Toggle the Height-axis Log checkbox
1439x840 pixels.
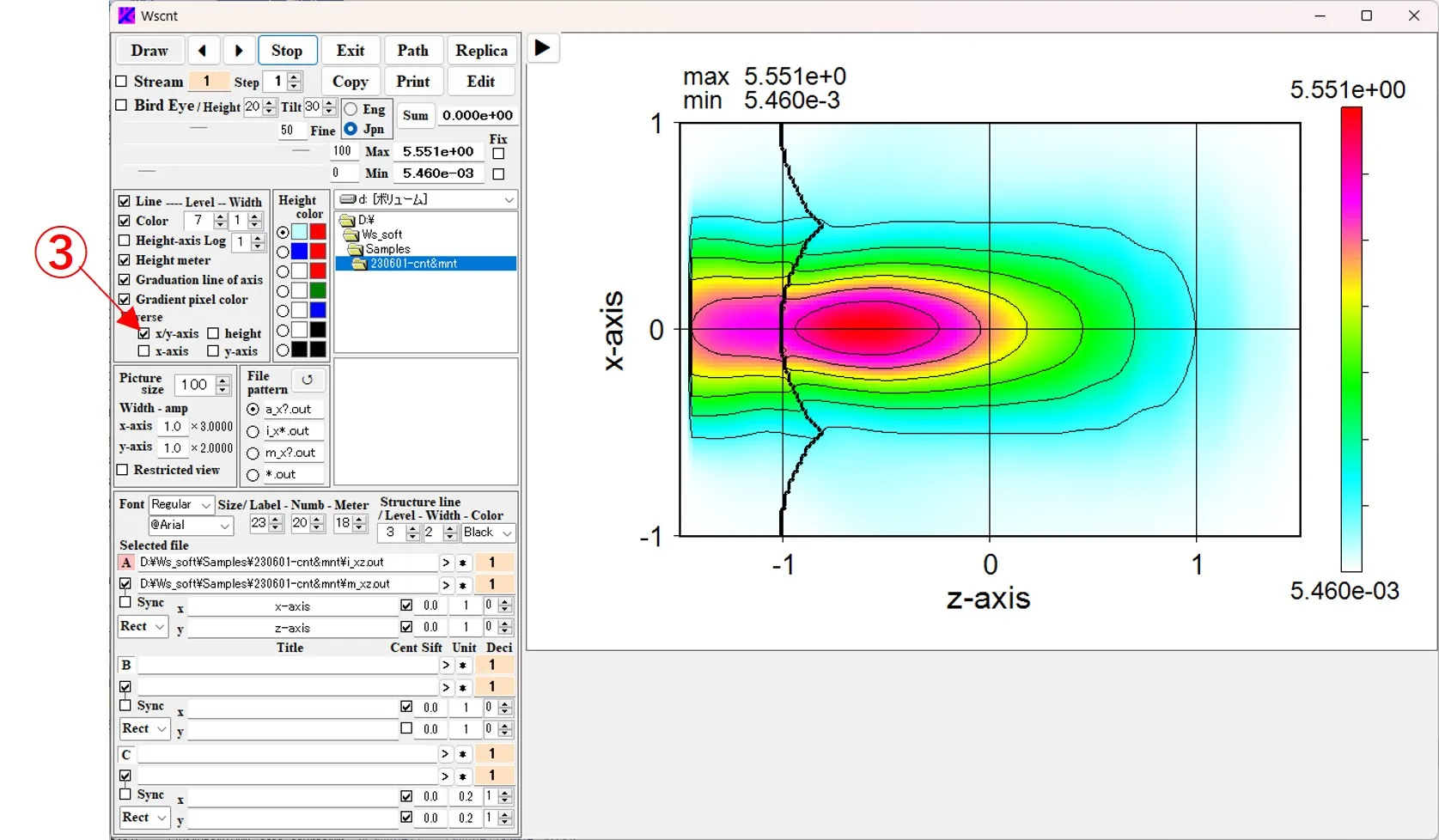pos(125,240)
